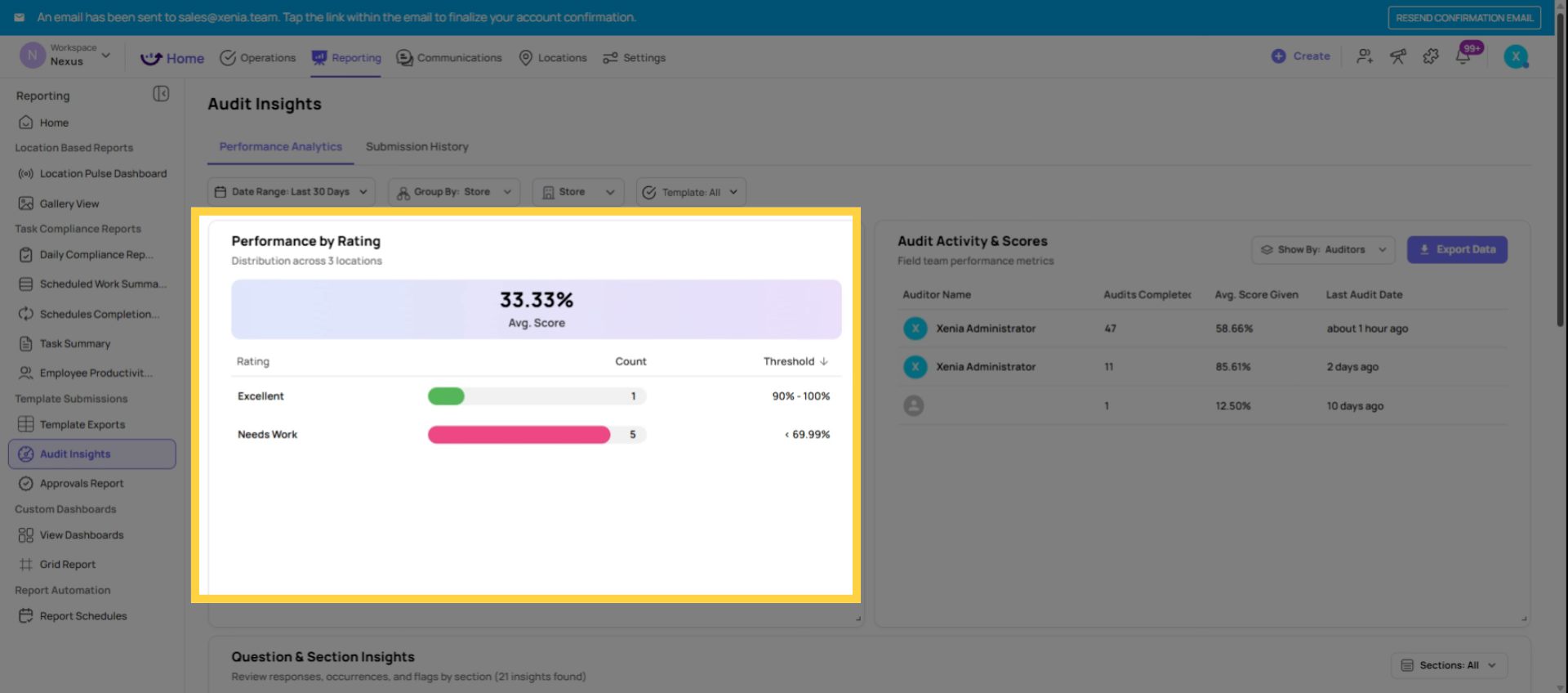Open the telescope icon in top bar
Image resolution: width=1568 pixels, height=693 pixels.
(1398, 56)
